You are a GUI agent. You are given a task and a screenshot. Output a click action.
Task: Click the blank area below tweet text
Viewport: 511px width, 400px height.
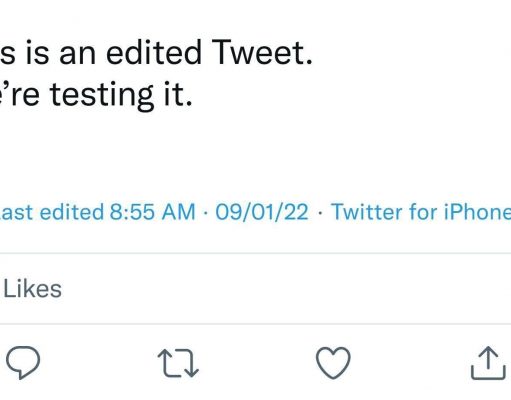coord(255,153)
